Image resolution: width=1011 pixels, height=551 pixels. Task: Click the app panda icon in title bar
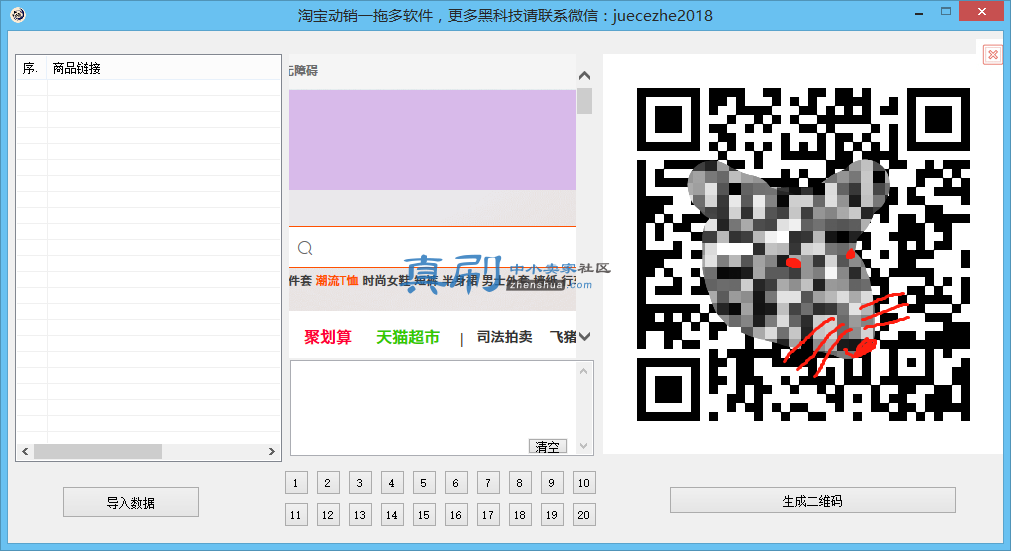coord(18,14)
